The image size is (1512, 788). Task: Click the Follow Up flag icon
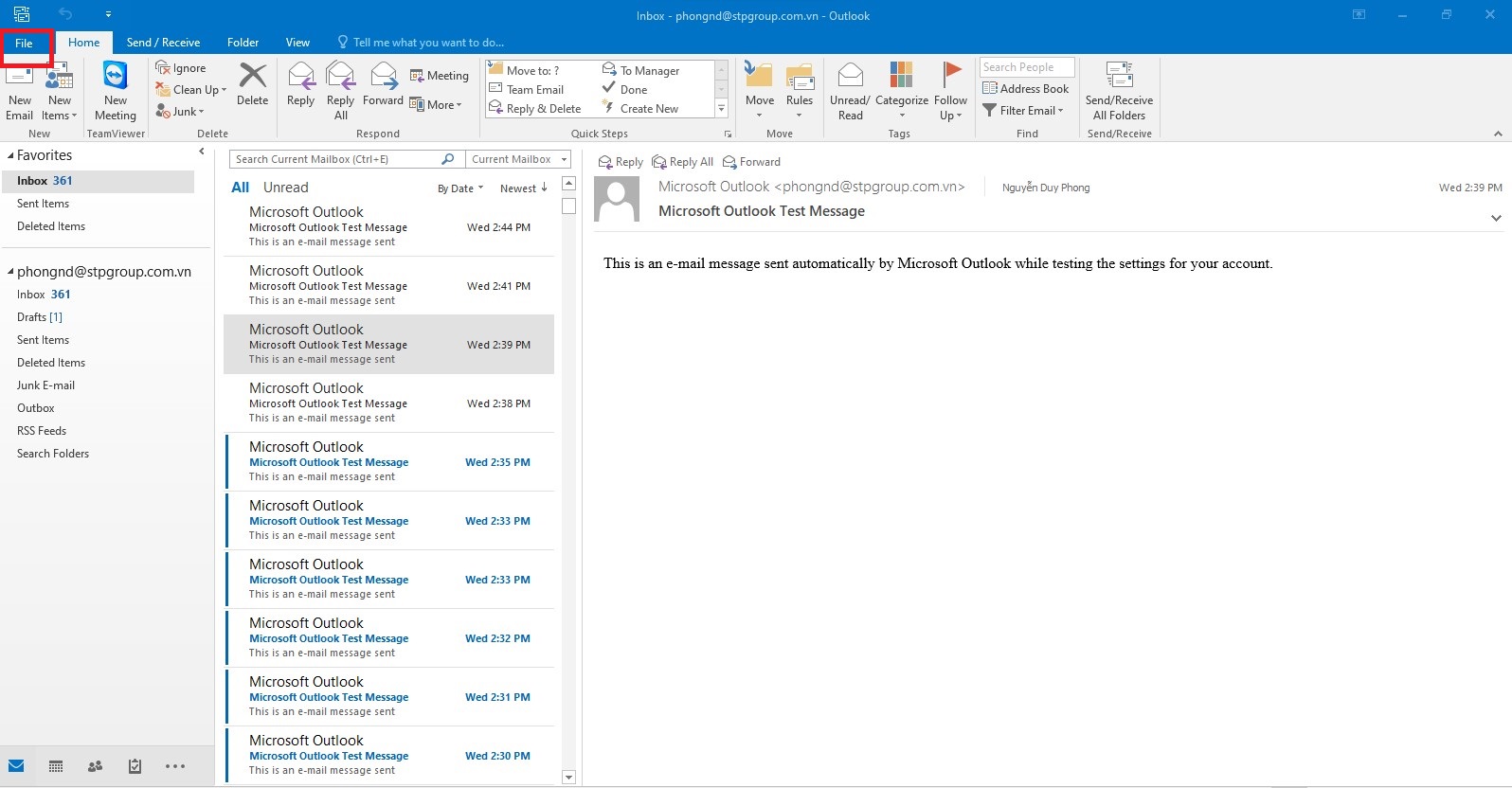pos(950,76)
